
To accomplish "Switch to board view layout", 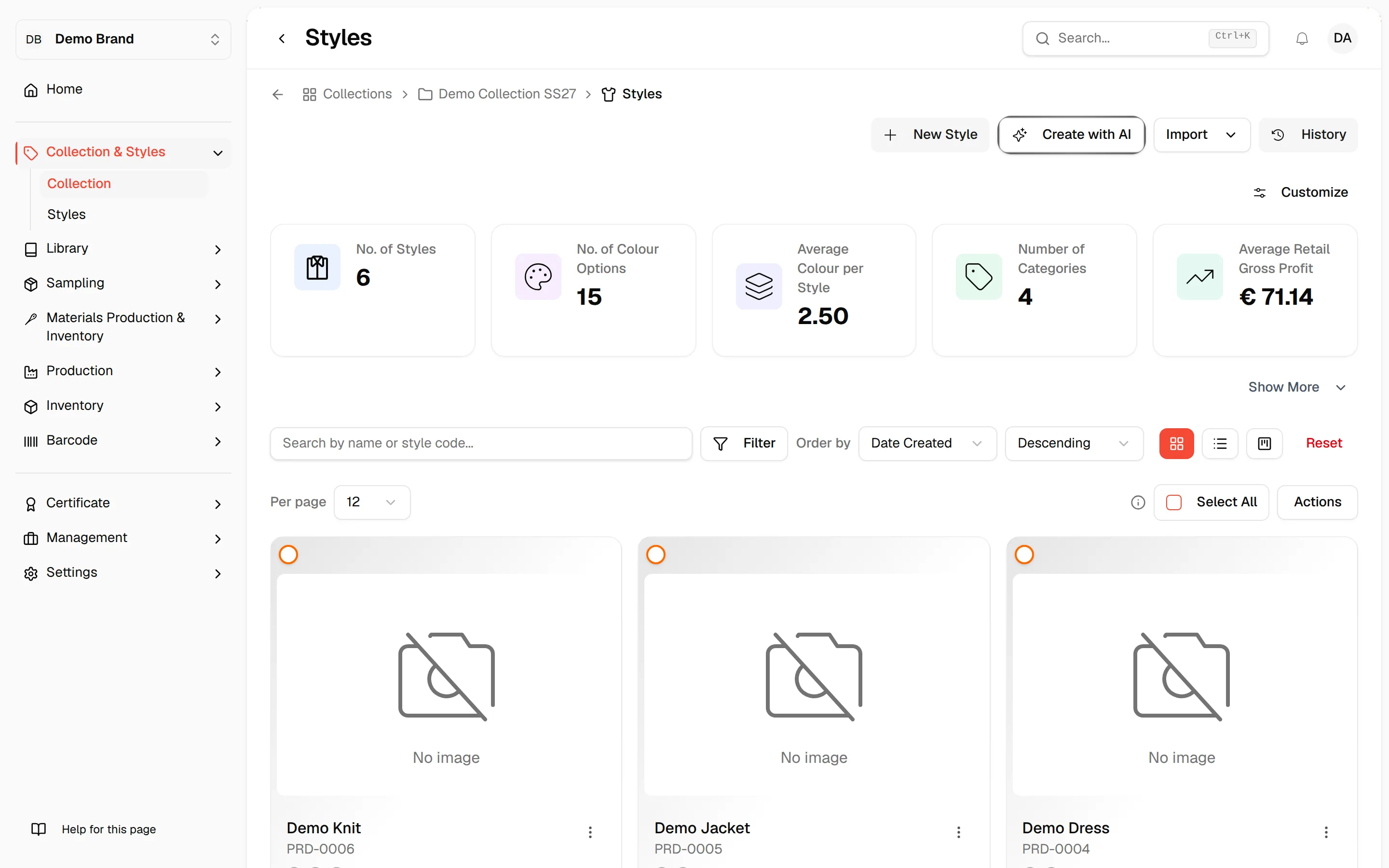I will click(1265, 443).
